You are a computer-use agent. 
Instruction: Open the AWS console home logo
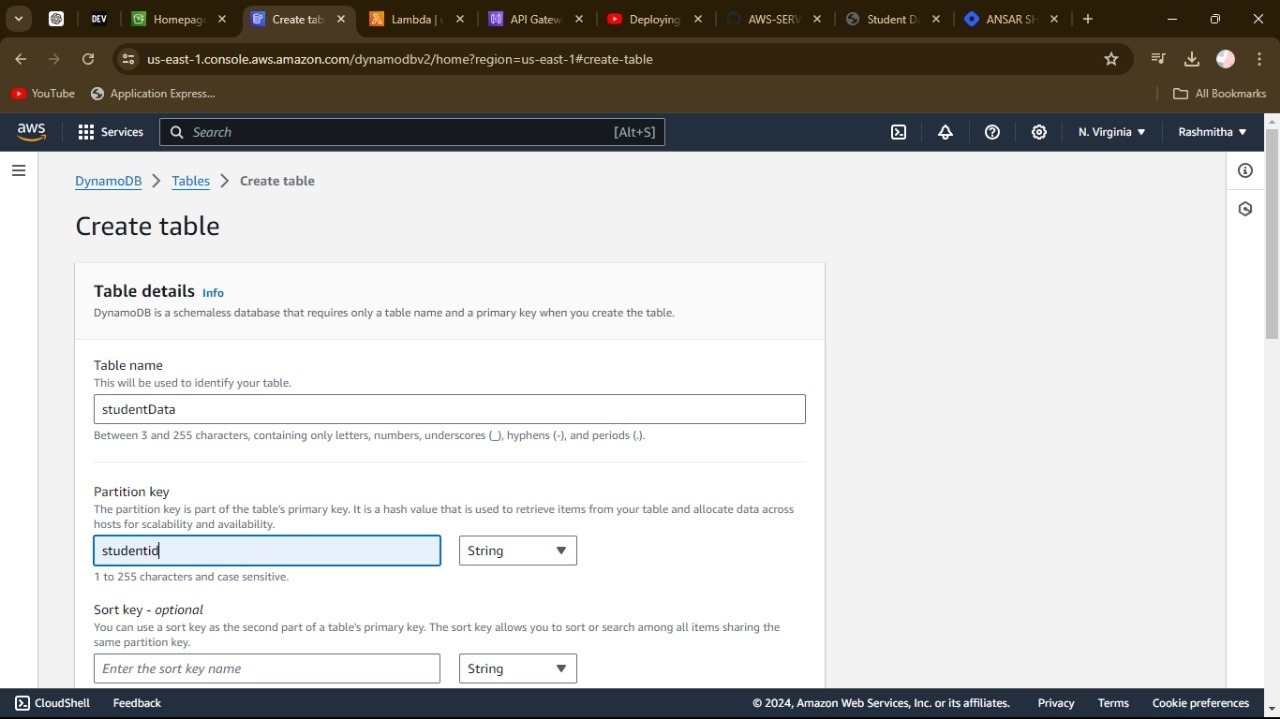point(31,132)
